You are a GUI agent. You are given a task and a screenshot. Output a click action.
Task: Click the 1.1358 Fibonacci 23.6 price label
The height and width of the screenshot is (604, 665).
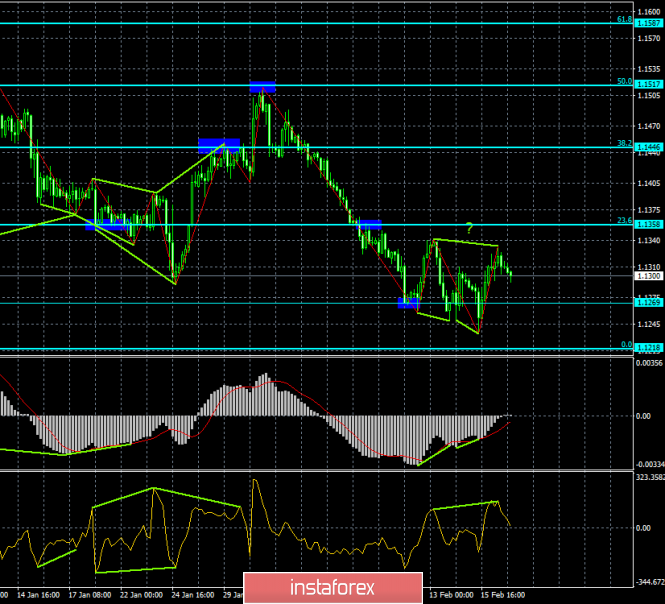tap(649, 224)
